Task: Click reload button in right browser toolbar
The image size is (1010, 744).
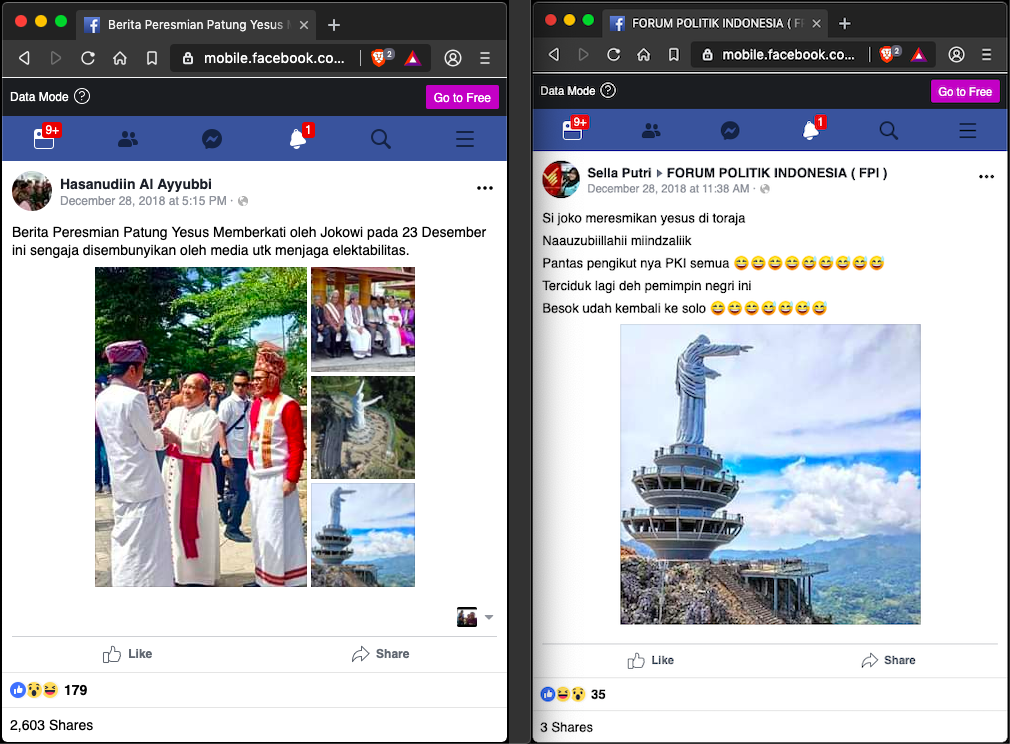Action: click(x=614, y=54)
